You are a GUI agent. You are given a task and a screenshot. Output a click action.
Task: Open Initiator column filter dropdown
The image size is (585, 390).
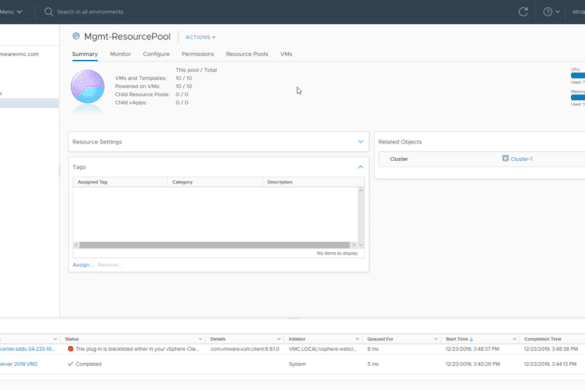357,339
